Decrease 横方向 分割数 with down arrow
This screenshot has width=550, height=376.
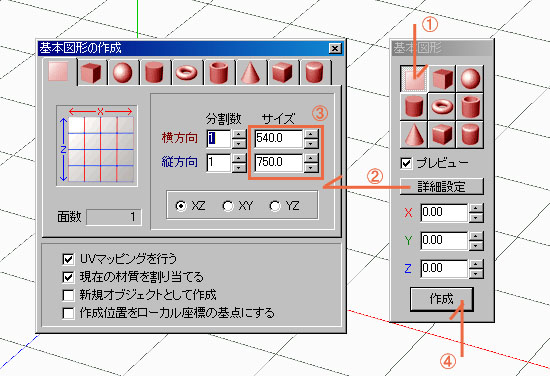click(239, 143)
